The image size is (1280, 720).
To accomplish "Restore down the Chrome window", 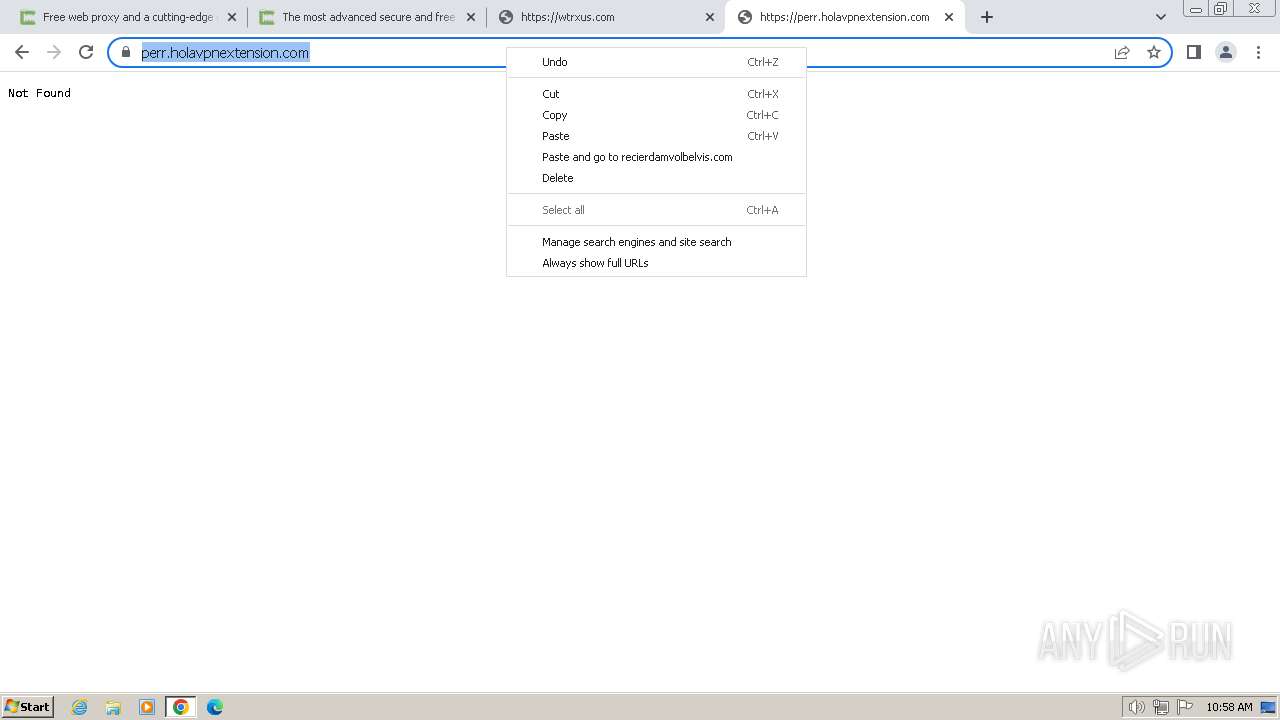I will (x=1221, y=9).
